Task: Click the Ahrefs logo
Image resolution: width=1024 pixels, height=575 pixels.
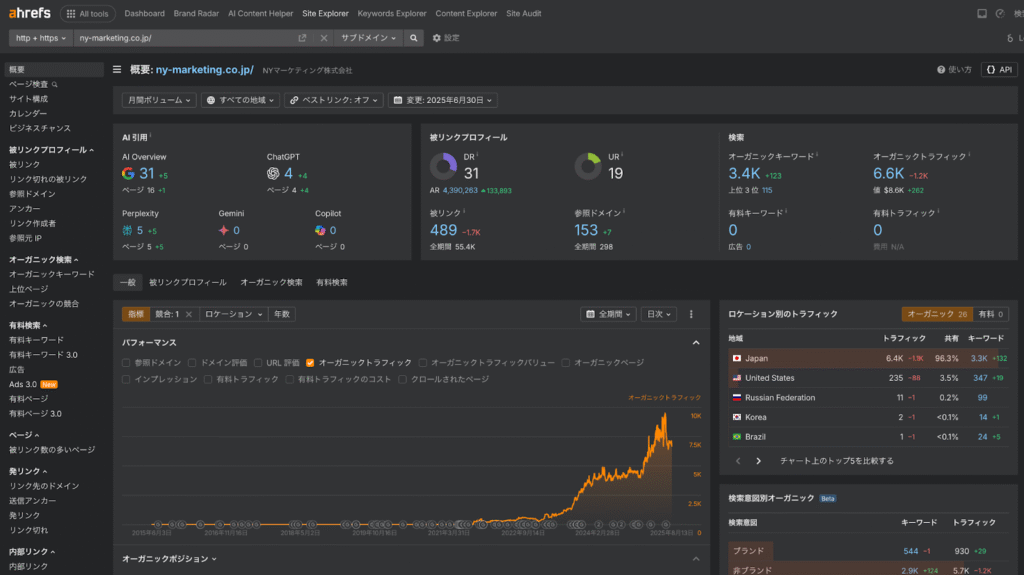Action: (x=29, y=13)
